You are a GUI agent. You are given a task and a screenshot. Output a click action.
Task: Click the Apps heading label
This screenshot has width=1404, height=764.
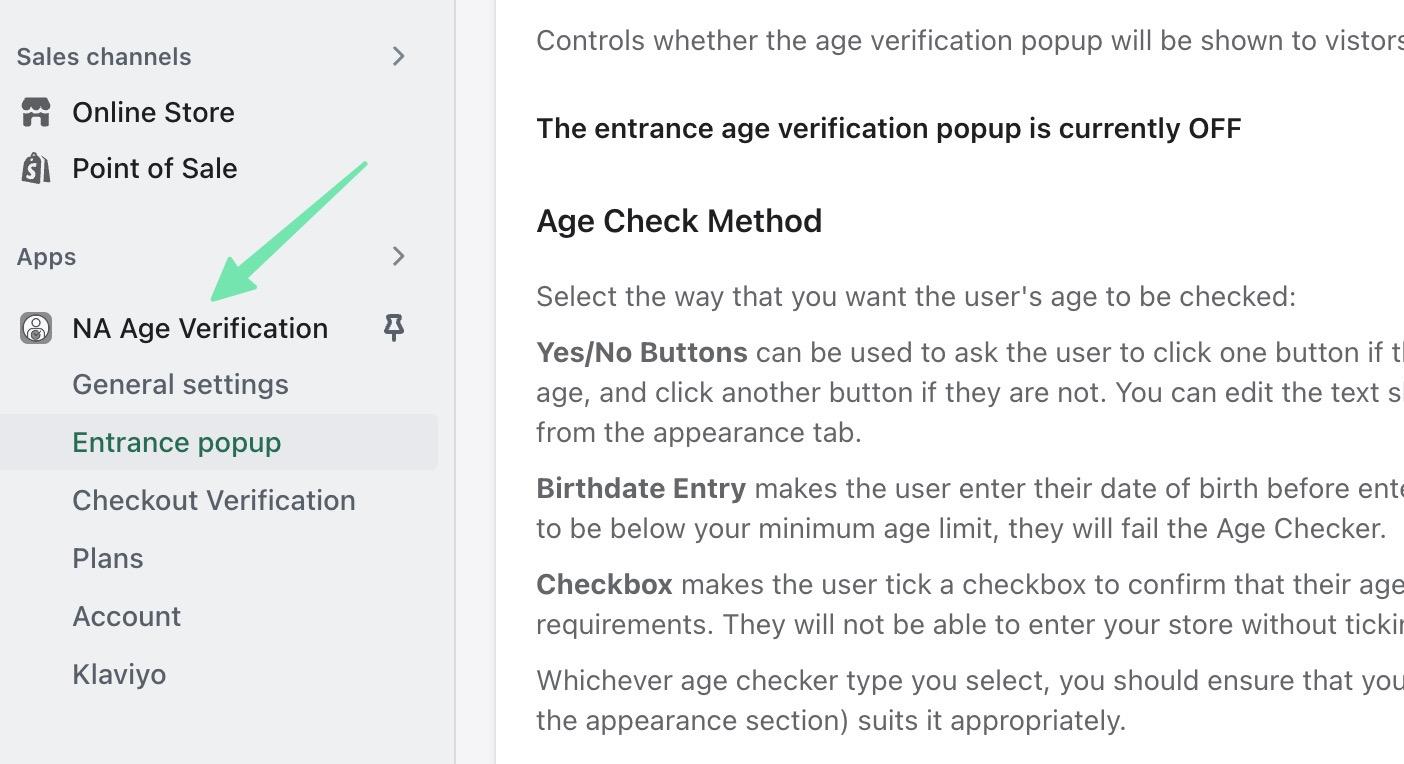(46, 257)
